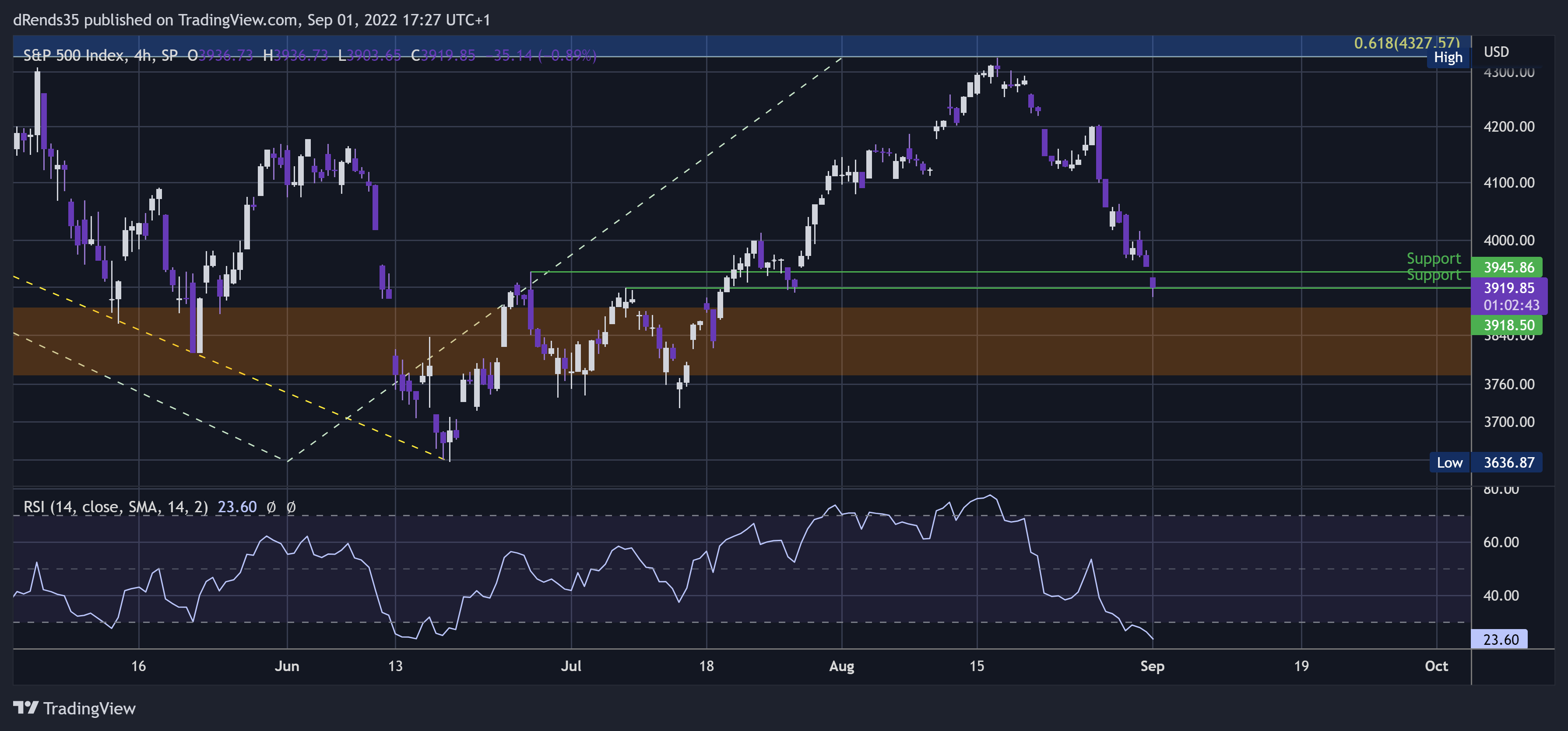Click the Low 3636.87 price tag
Screen dimensions: 1568x731
click(x=1486, y=462)
